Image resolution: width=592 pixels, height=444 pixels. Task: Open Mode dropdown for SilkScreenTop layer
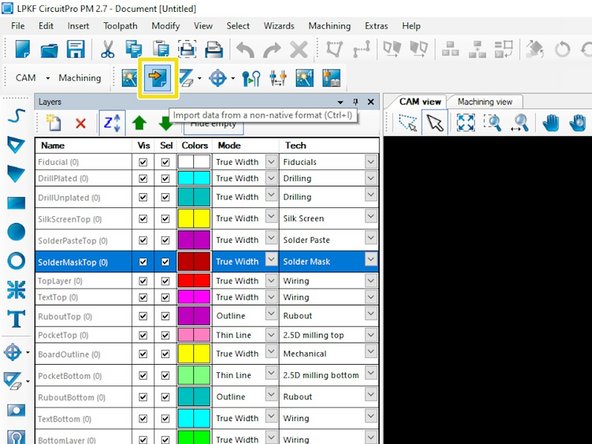point(271,216)
